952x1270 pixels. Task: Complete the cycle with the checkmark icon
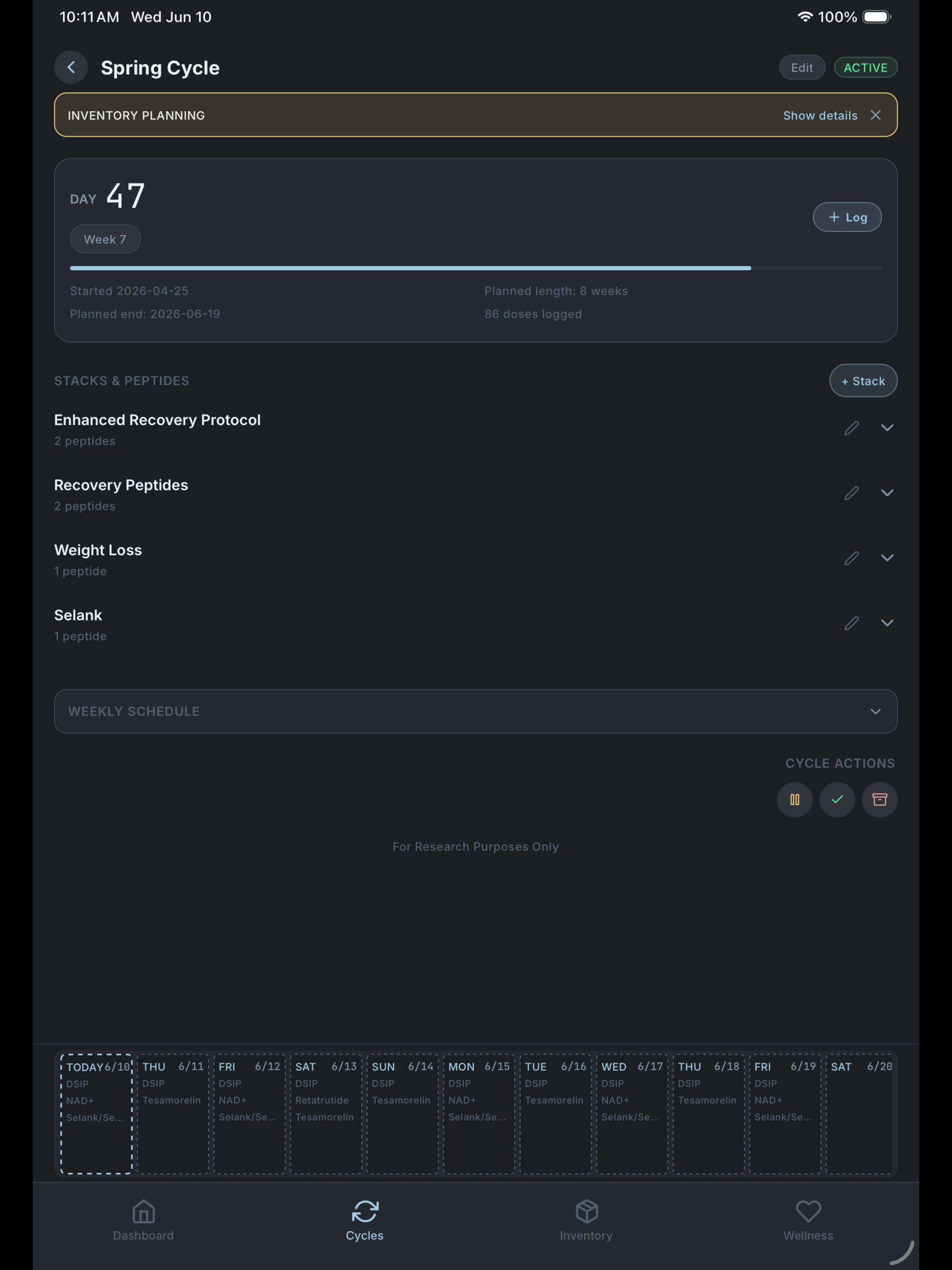(x=837, y=799)
